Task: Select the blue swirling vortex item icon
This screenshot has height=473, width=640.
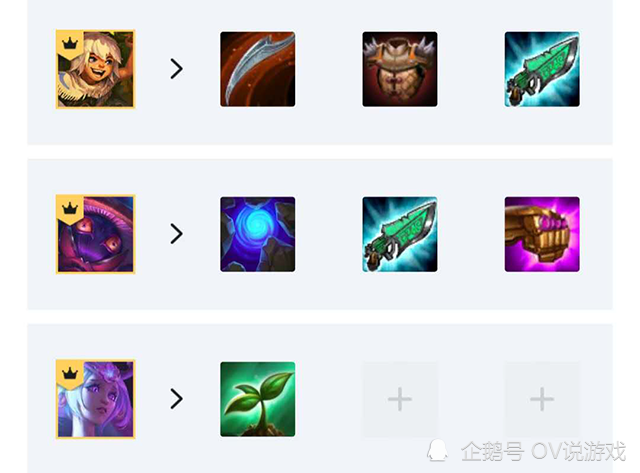Action: (x=258, y=234)
